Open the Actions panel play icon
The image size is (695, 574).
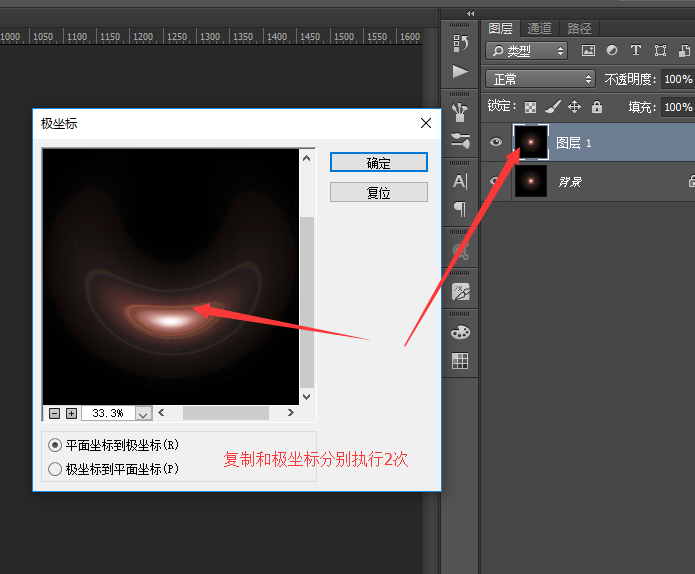click(460, 72)
